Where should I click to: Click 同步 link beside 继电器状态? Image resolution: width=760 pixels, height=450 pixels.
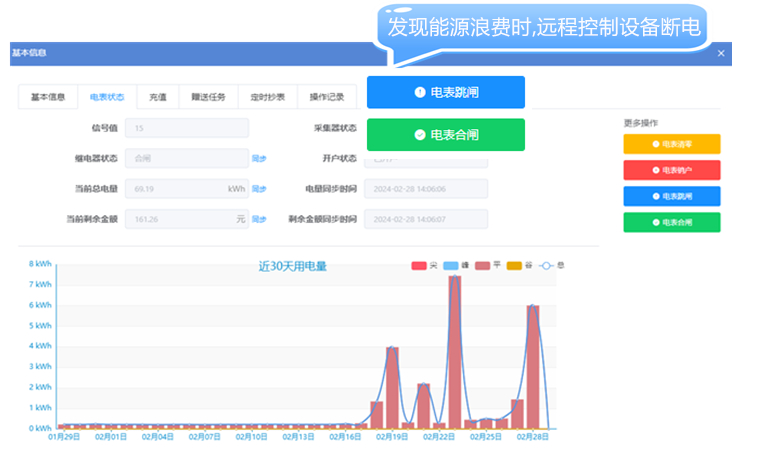[258, 158]
